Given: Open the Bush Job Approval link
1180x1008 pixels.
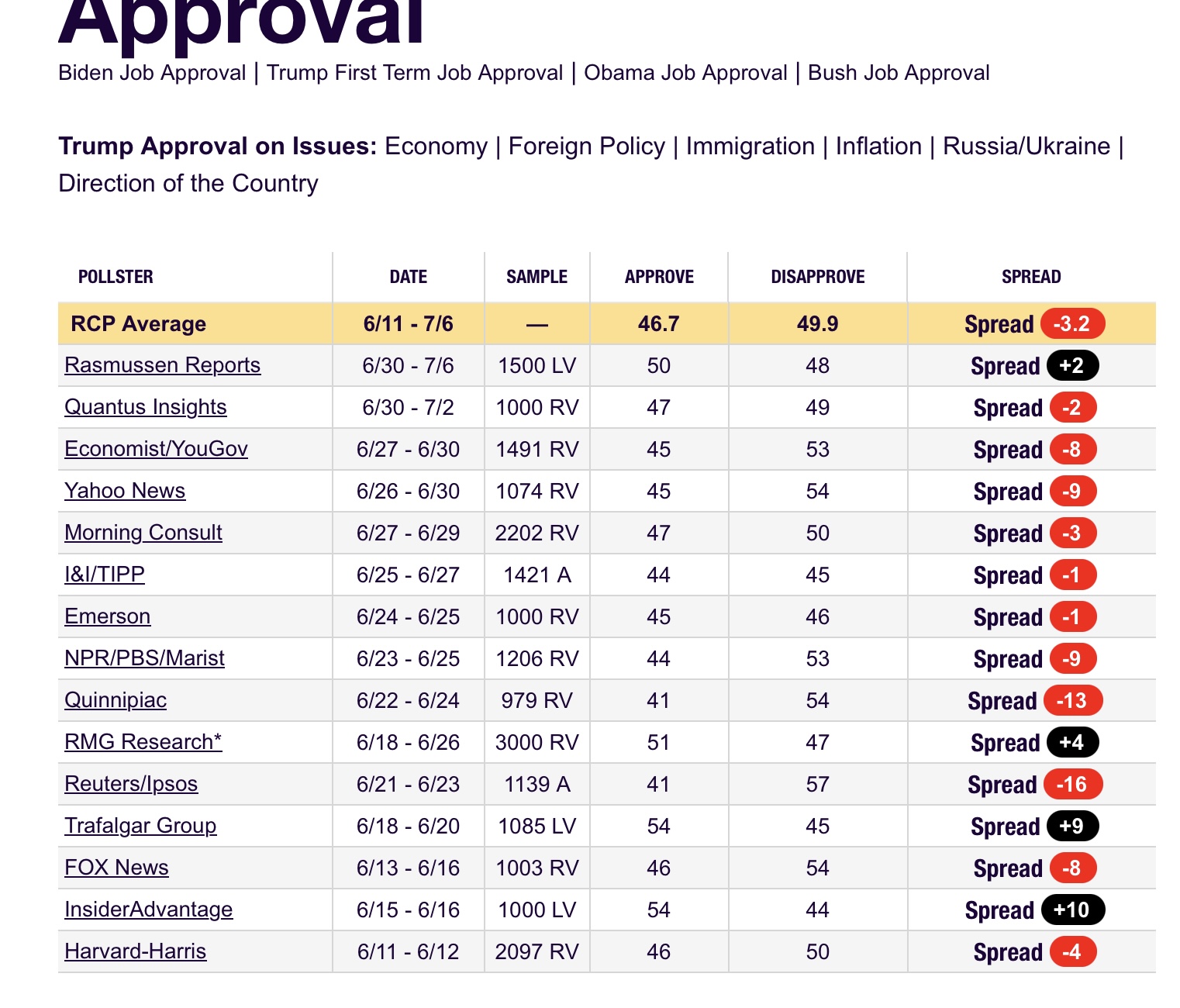Looking at the screenshot, I should (899, 73).
